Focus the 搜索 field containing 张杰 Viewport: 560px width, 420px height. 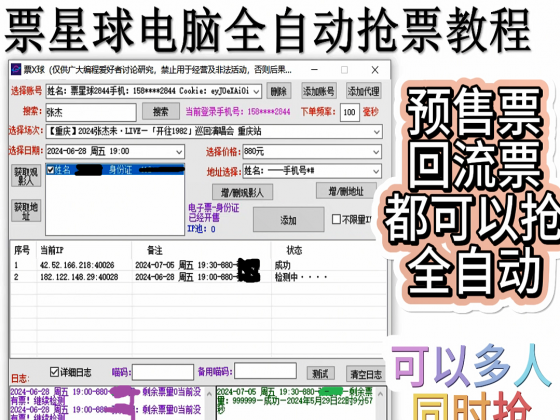click(91, 112)
